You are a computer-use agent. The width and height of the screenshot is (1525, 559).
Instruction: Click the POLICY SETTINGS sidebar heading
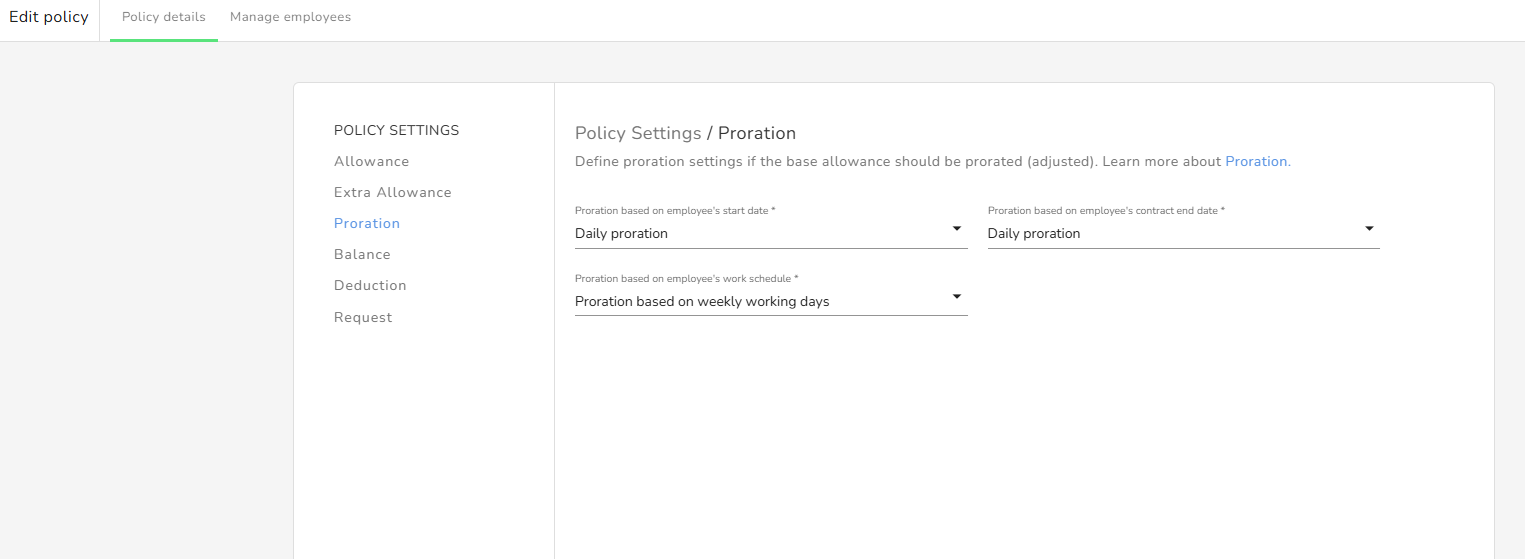tap(396, 130)
